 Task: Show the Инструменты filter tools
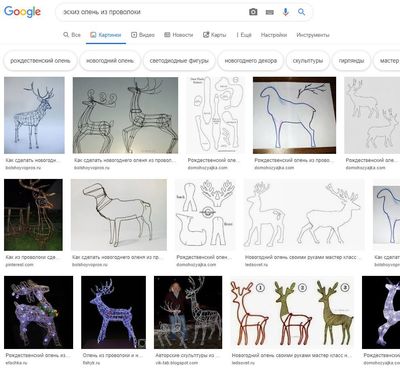click(313, 35)
